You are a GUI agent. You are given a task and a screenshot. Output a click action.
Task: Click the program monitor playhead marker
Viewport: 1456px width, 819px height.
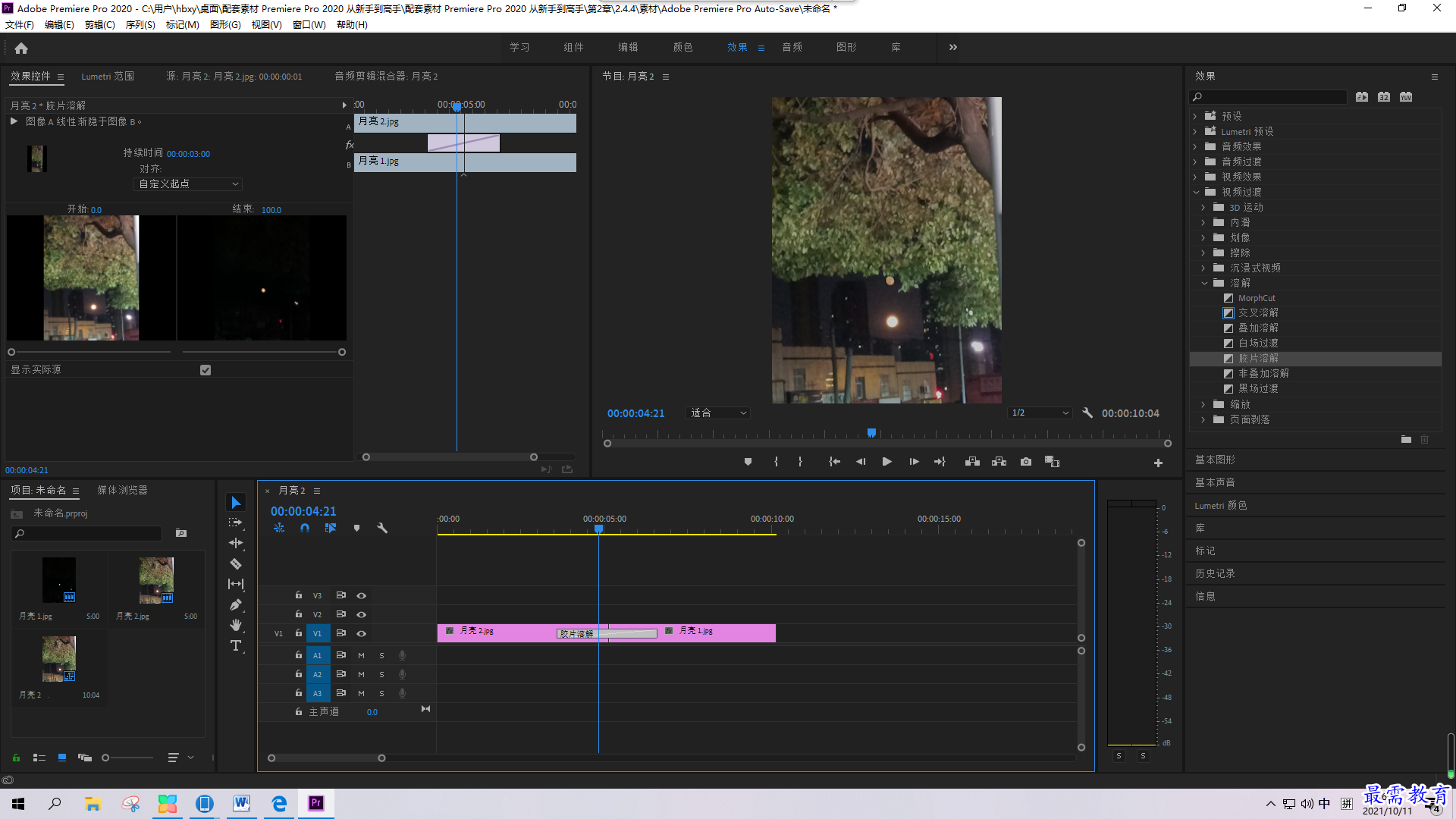[871, 433]
